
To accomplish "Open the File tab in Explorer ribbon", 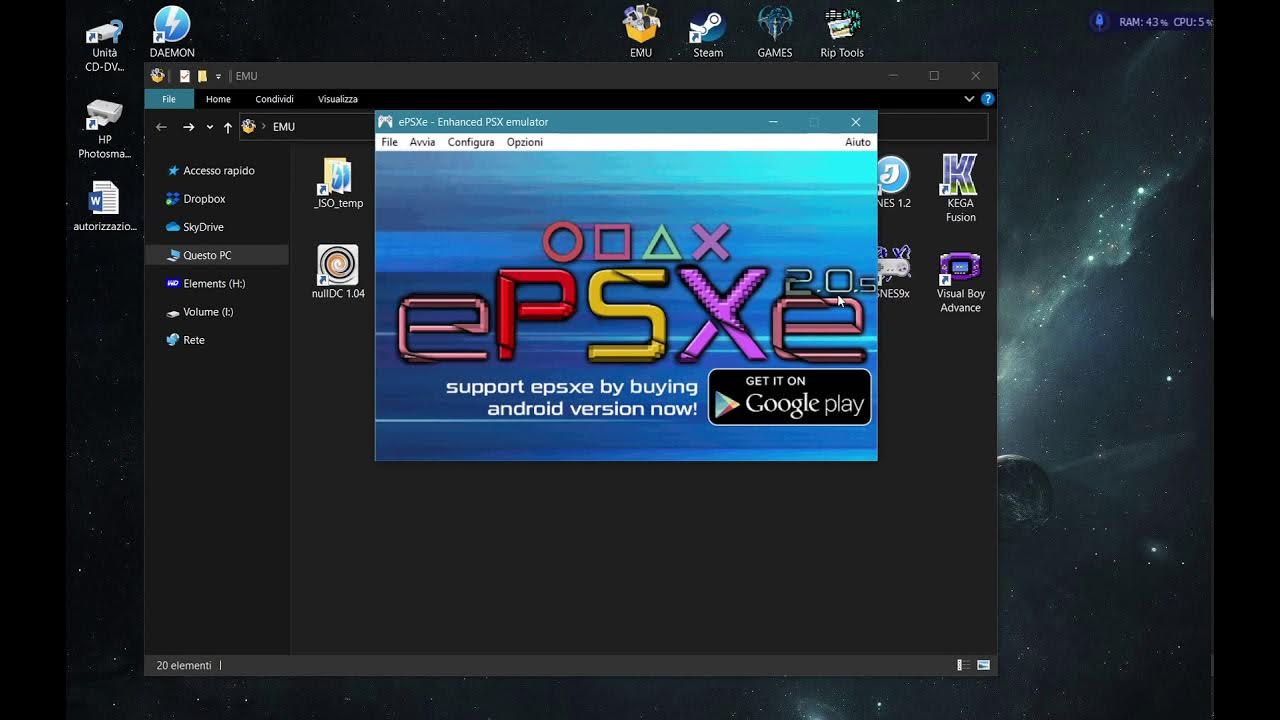I will coord(169,99).
